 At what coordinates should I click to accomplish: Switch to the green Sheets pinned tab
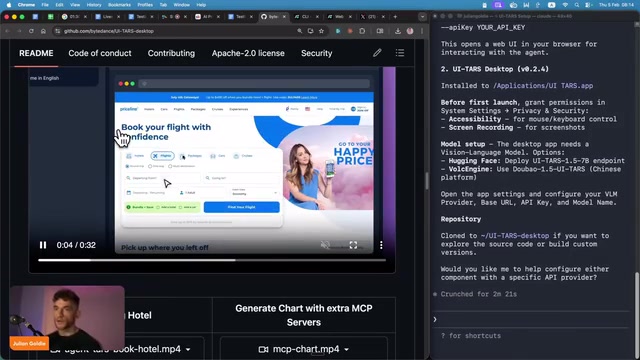point(50,17)
